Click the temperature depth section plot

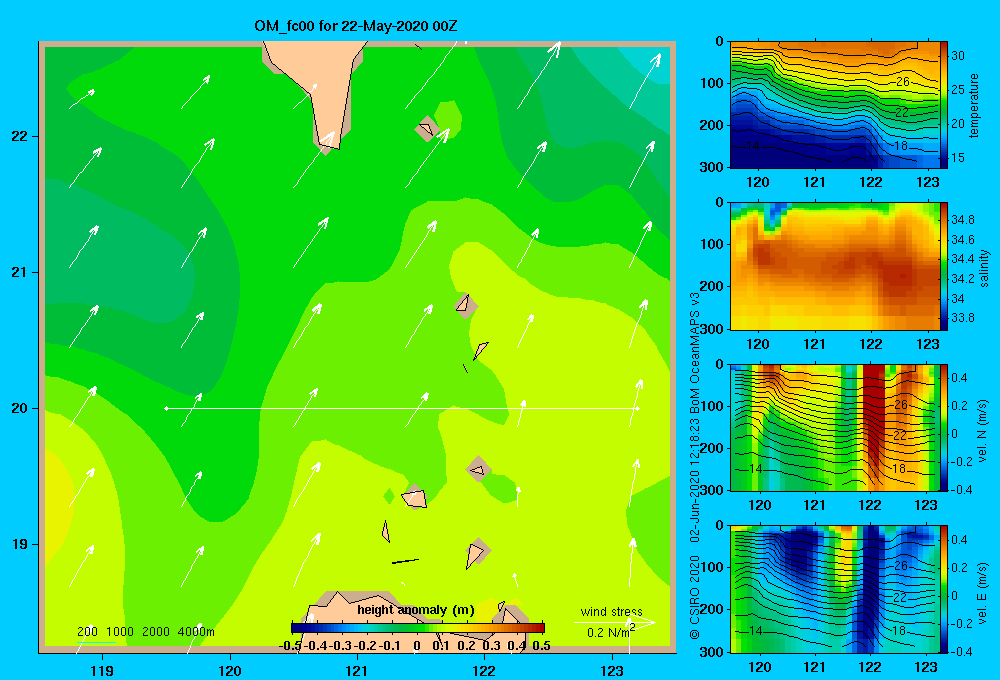(x=834, y=105)
